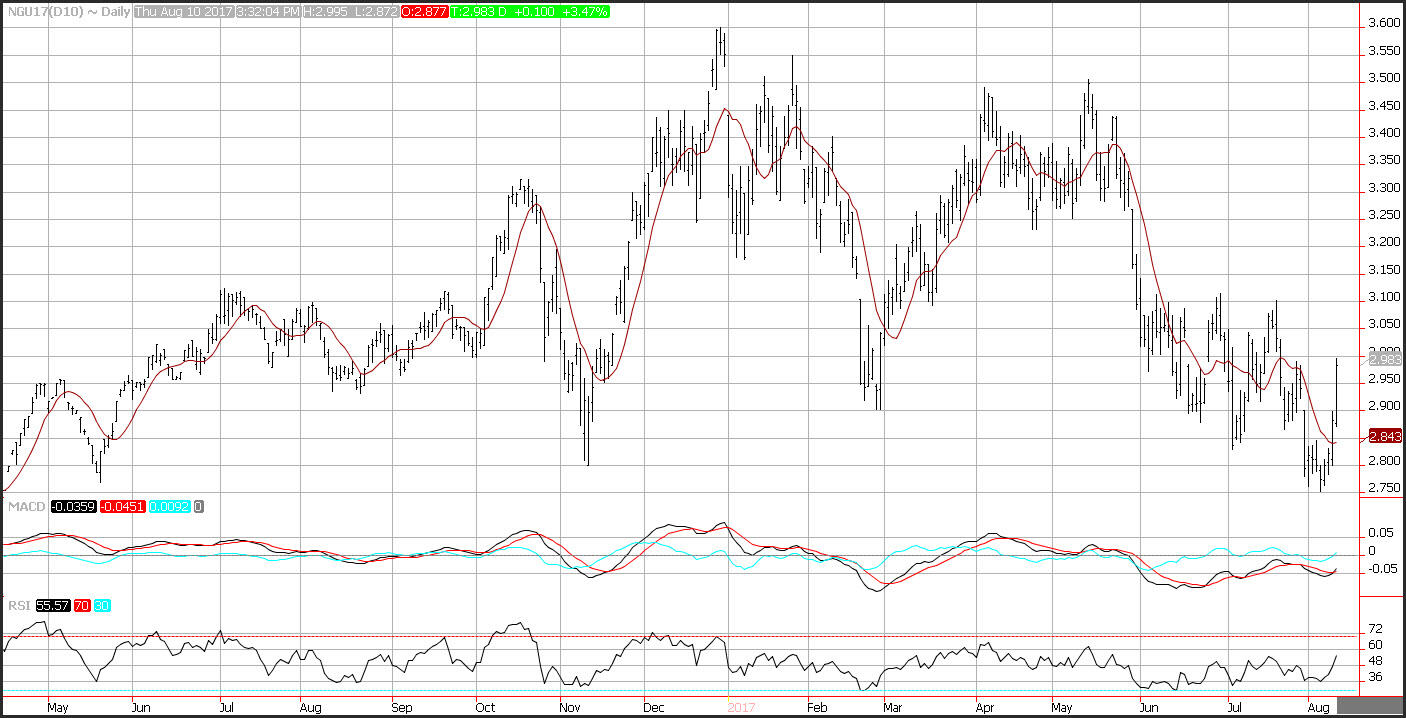The image size is (1406, 718).
Task: Click the gray 0 box beside MACD values
Action: pyautogui.click(x=199, y=507)
